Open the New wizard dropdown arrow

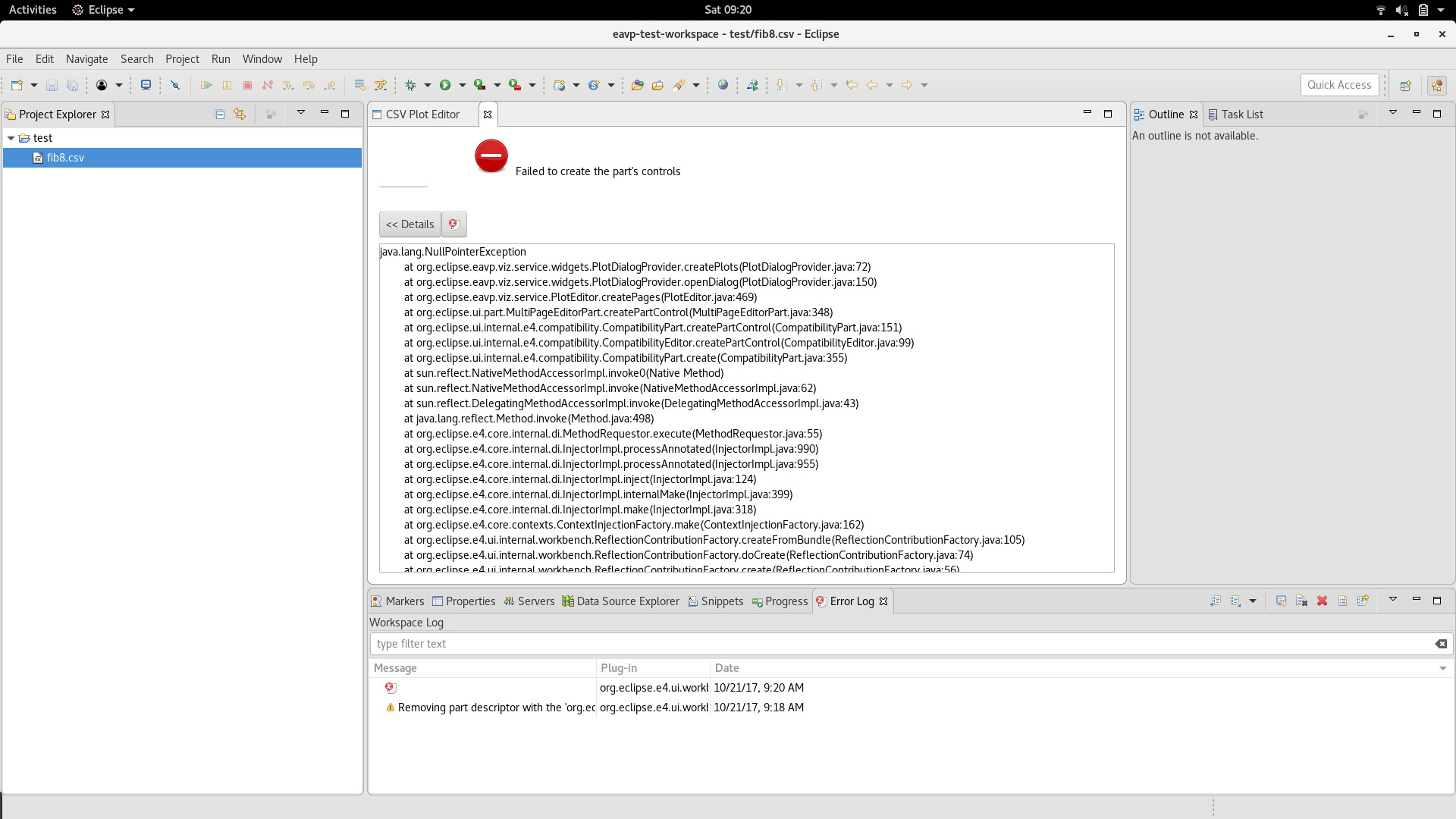[x=33, y=85]
